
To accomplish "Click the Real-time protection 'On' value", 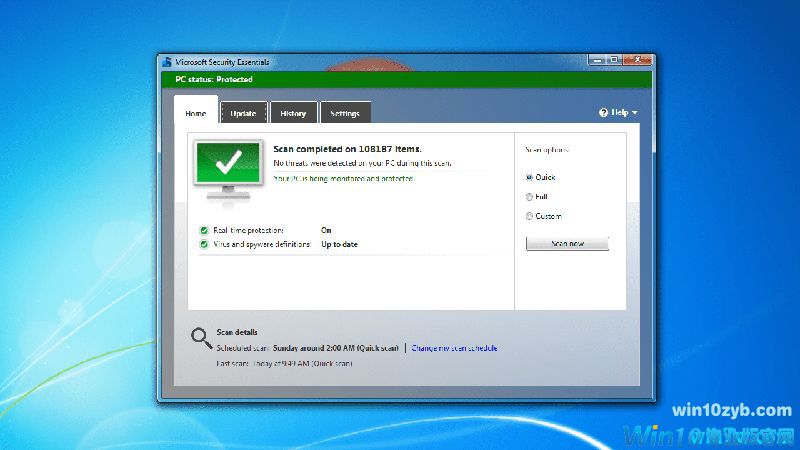I will click(326, 230).
